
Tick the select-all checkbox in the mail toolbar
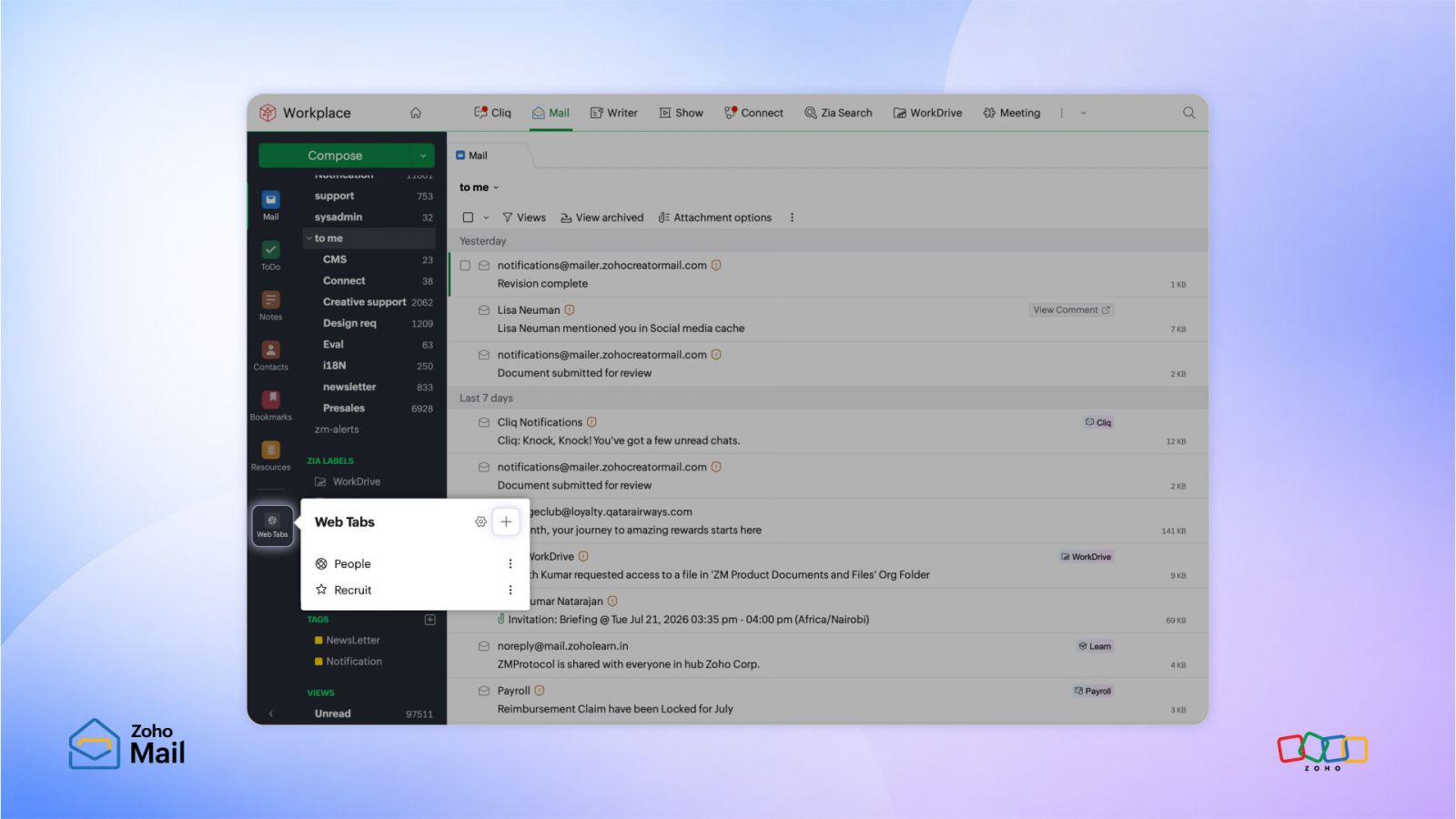468,217
